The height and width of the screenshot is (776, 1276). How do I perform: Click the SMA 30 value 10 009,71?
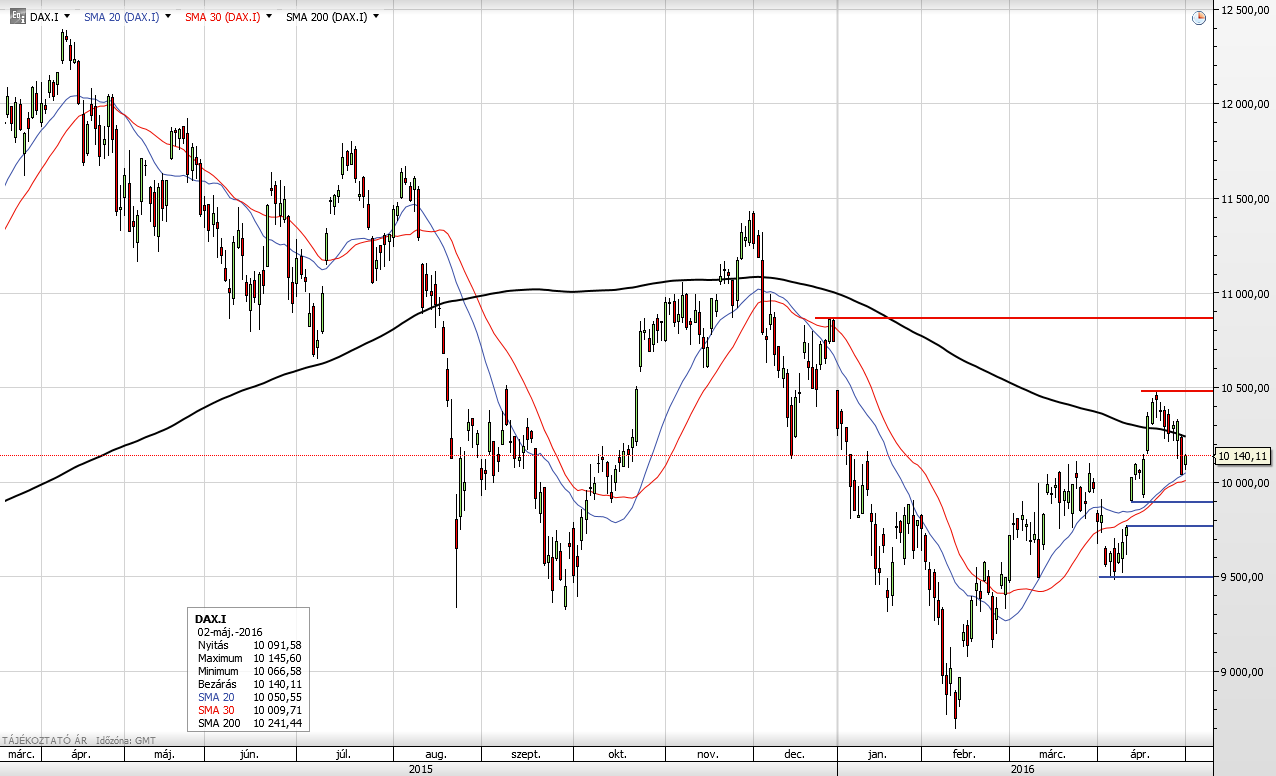point(277,710)
